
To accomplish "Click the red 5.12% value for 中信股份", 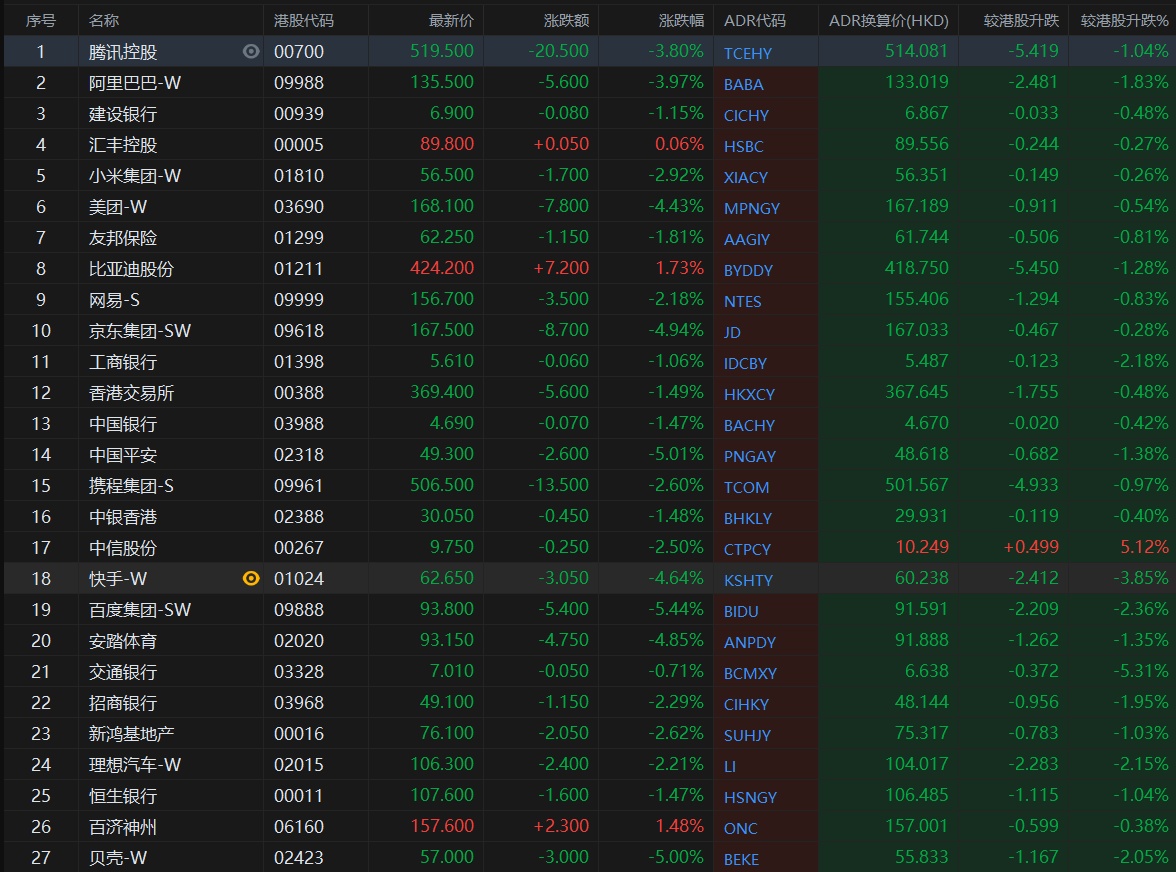I will click(1144, 547).
